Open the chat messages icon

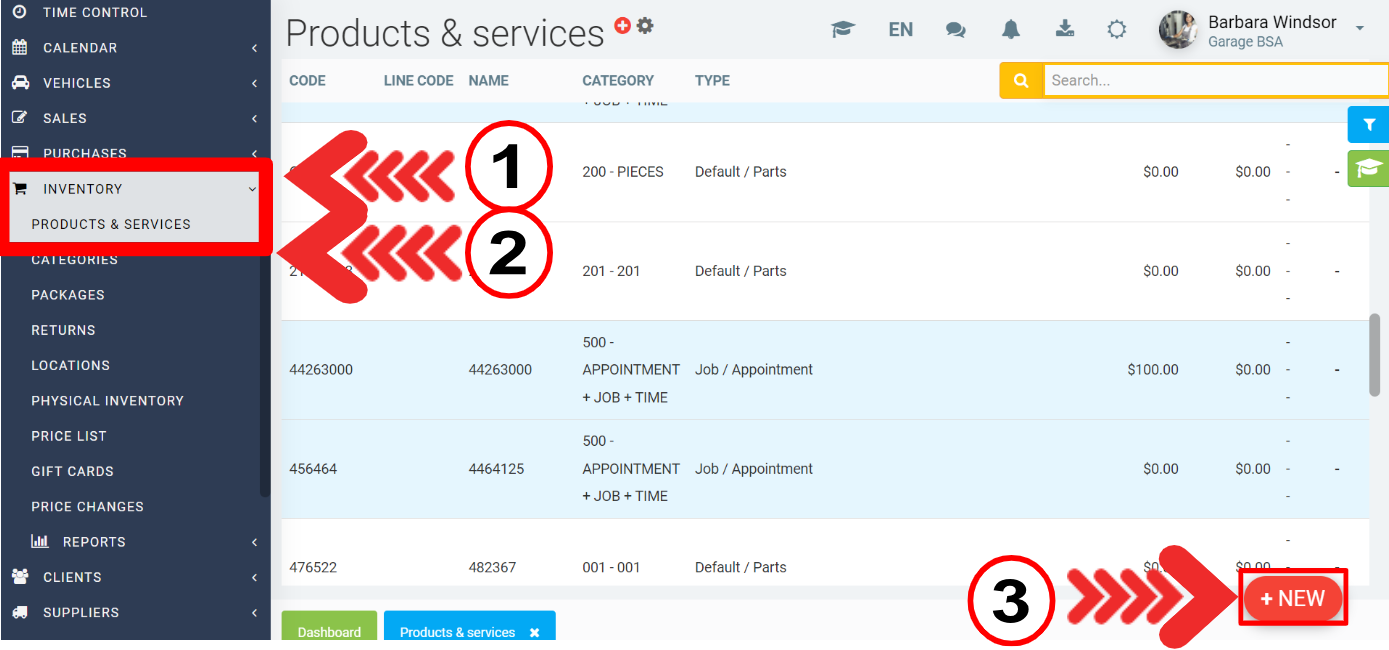click(x=956, y=30)
